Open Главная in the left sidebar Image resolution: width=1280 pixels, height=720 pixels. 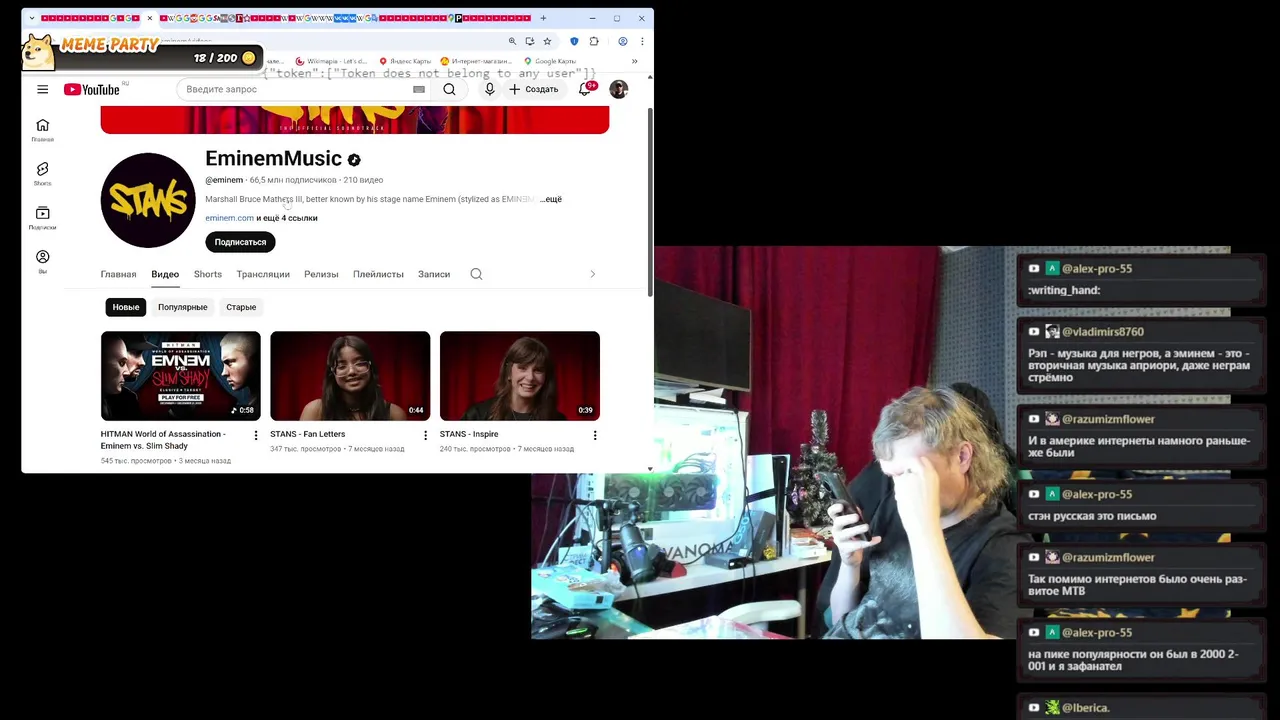[x=42, y=130]
